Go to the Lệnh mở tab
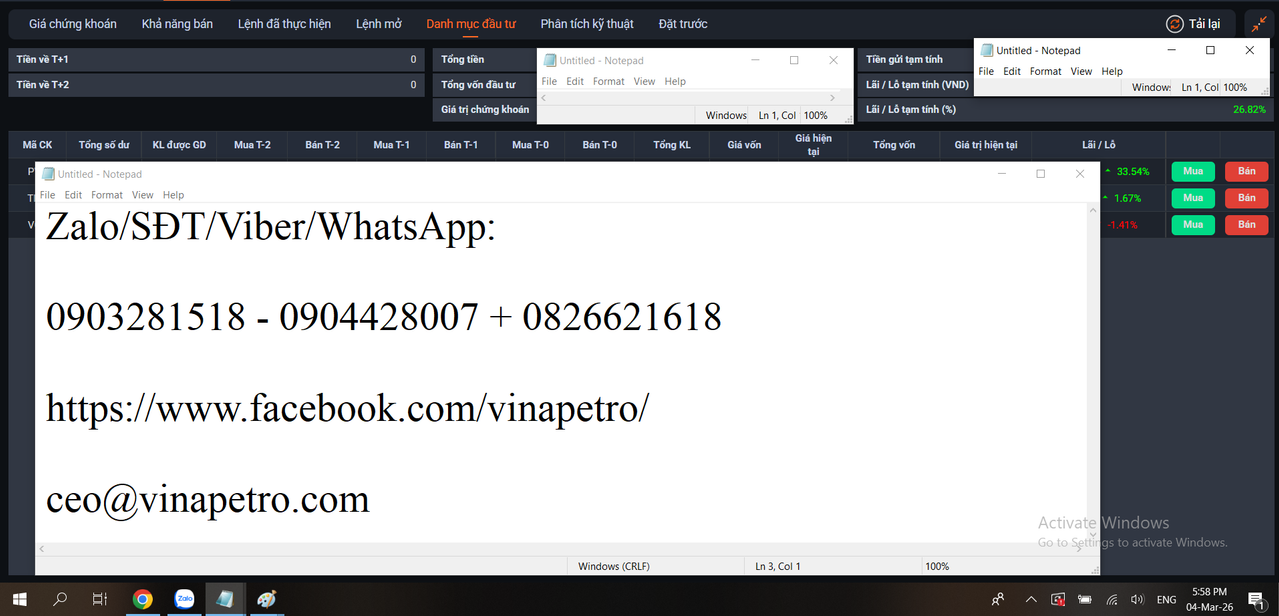This screenshot has width=1279, height=616. (x=379, y=24)
